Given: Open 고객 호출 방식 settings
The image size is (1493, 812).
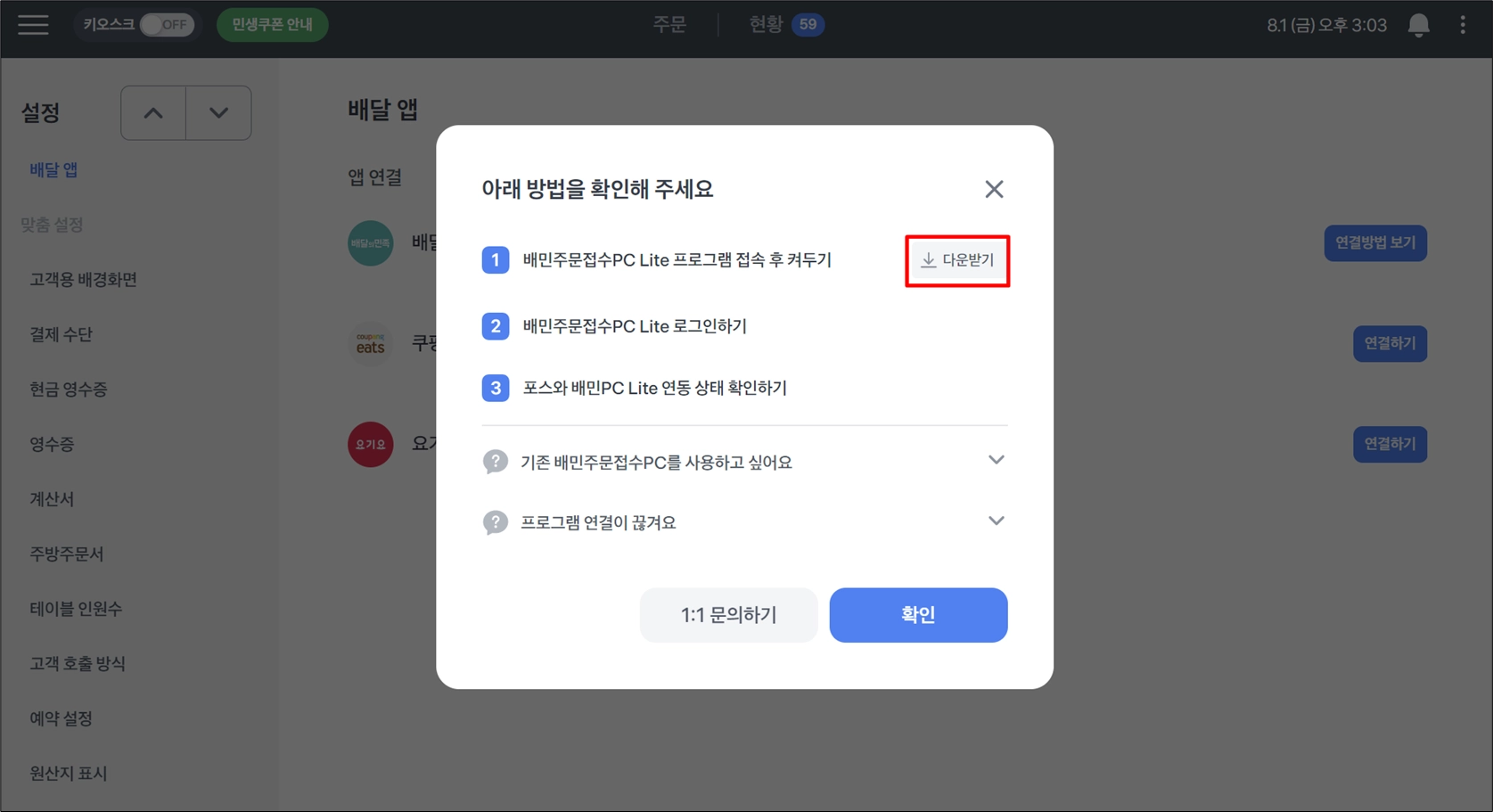Looking at the screenshot, I should pos(78,664).
